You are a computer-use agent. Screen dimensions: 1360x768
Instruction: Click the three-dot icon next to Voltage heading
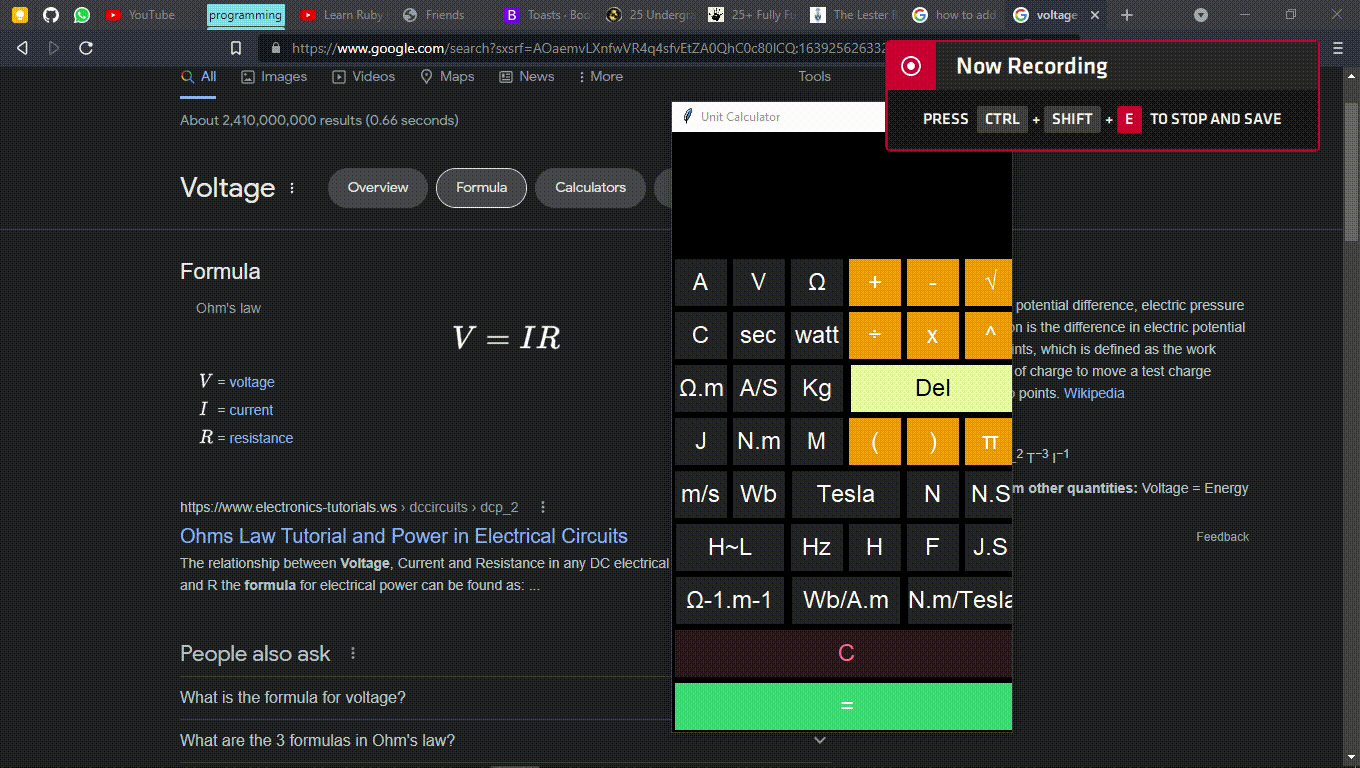click(291, 188)
